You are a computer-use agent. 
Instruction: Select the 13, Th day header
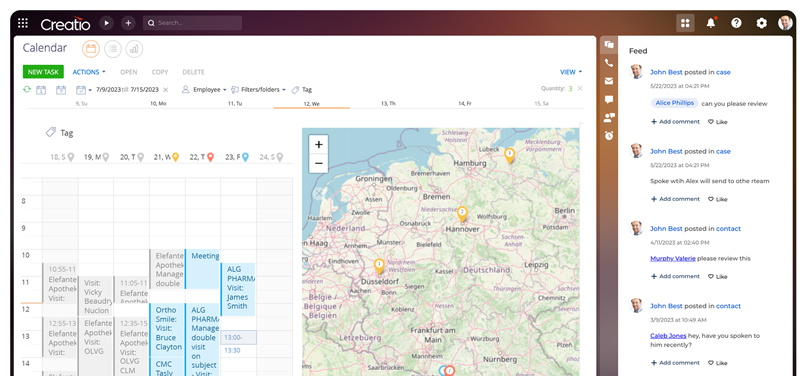(388, 103)
